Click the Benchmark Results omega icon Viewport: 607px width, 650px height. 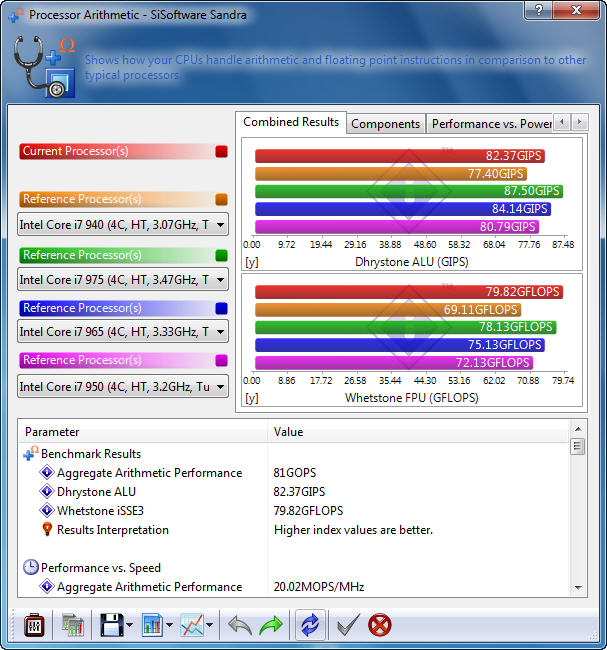coord(31,453)
